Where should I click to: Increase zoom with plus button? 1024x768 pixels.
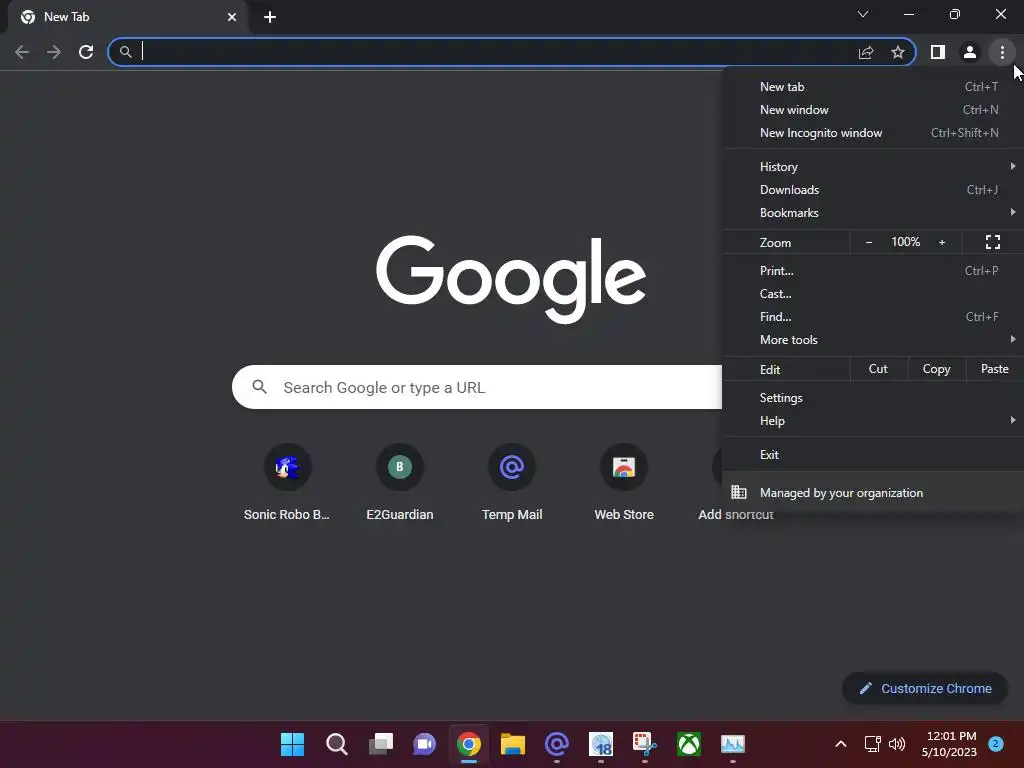coord(942,242)
